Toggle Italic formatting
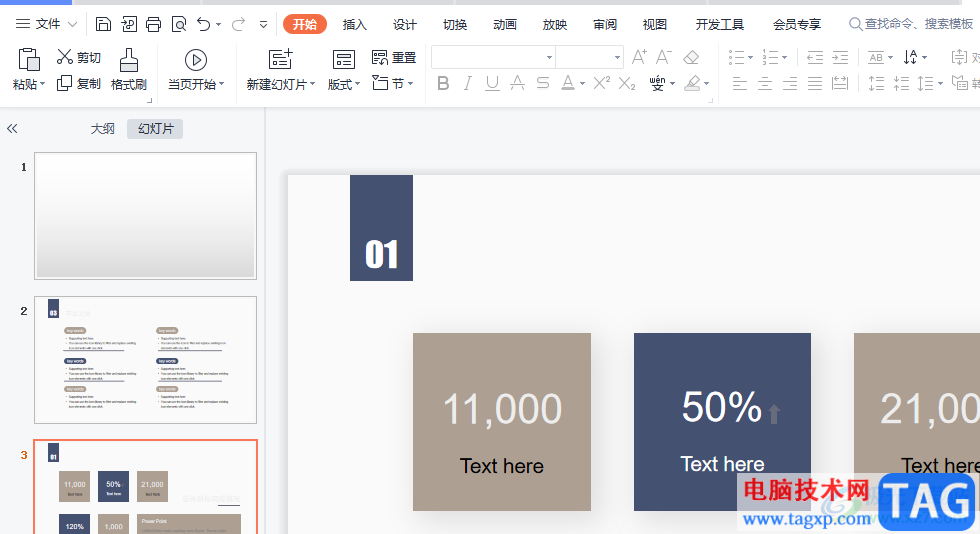This screenshot has width=980, height=534. [x=468, y=84]
